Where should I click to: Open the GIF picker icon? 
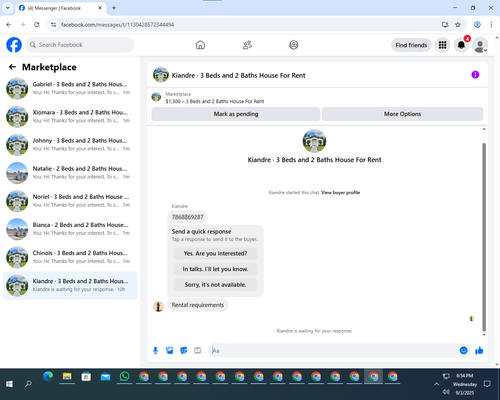[x=198, y=350]
